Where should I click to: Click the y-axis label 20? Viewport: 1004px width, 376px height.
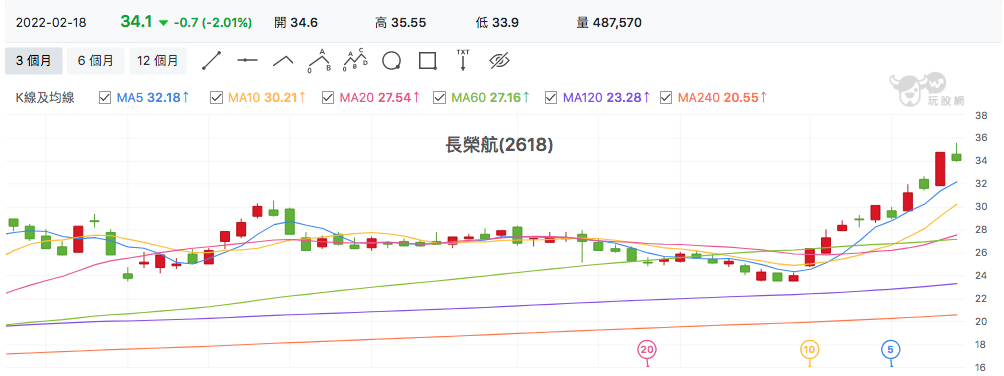pyautogui.click(x=980, y=322)
